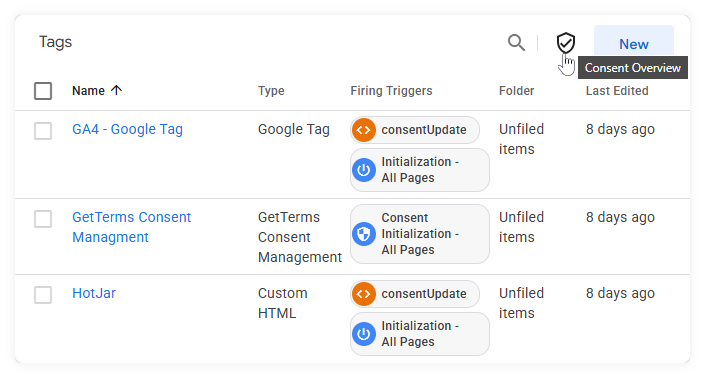Click the Folder column header
705x378 pixels.
pyautogui.click(x=516, y=91)
